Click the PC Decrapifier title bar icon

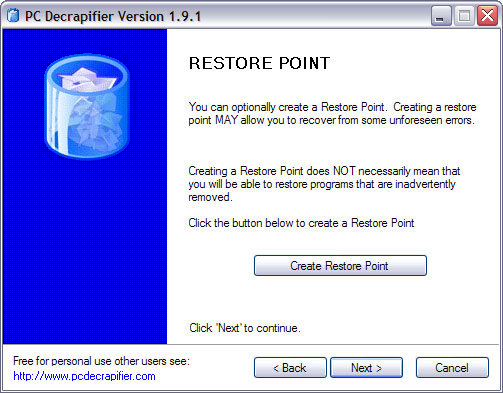13,16
